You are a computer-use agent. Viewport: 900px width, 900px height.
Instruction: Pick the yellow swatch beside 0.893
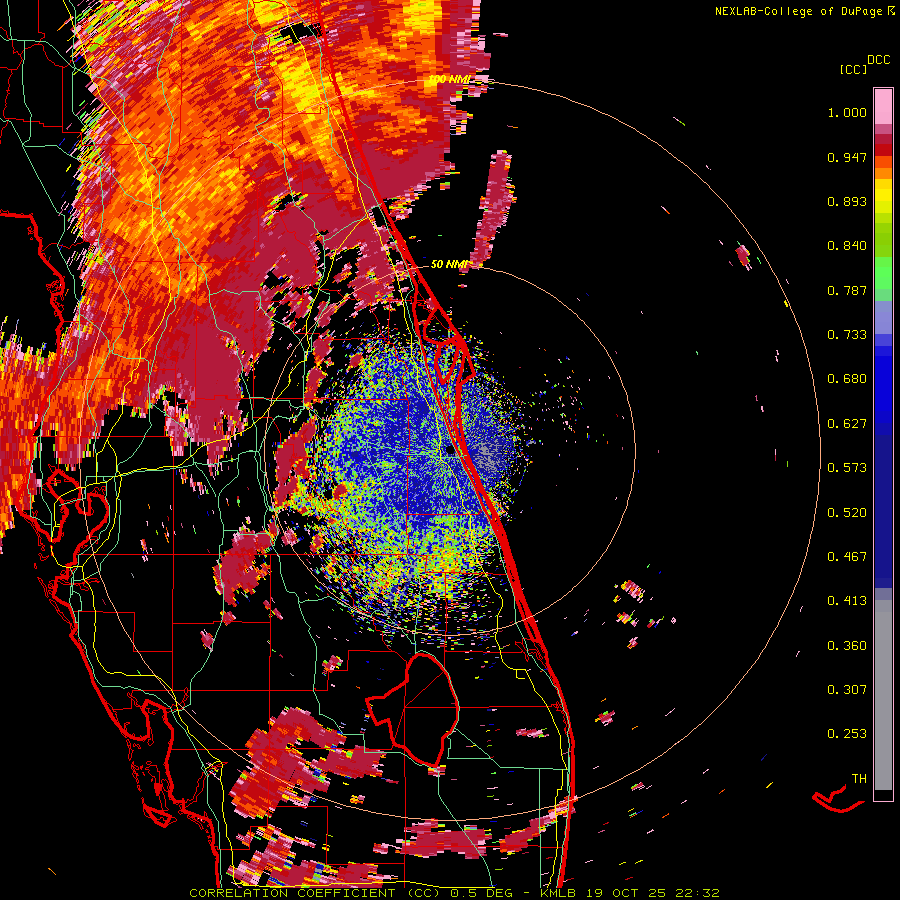[x=883, y=201]
